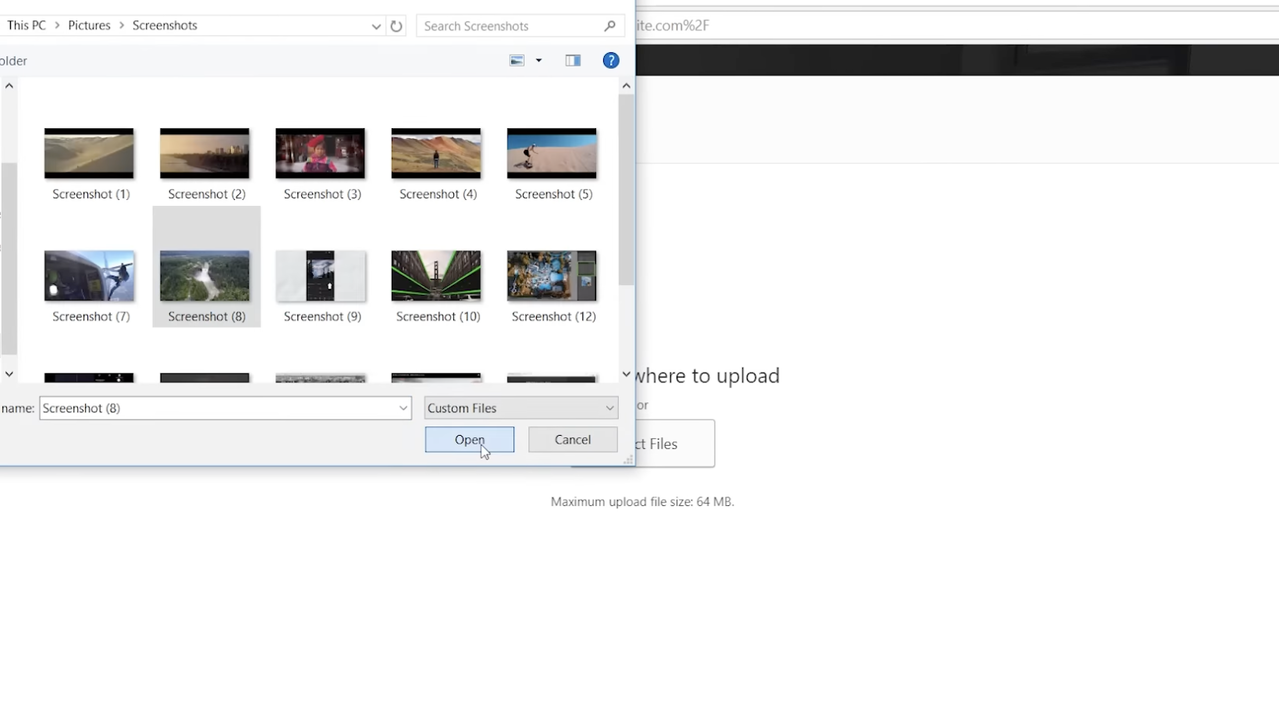The width and height of the screenshot is (1279, 720).
Task: Expand the file name suggestions dropdown
Action: (403, 408)
